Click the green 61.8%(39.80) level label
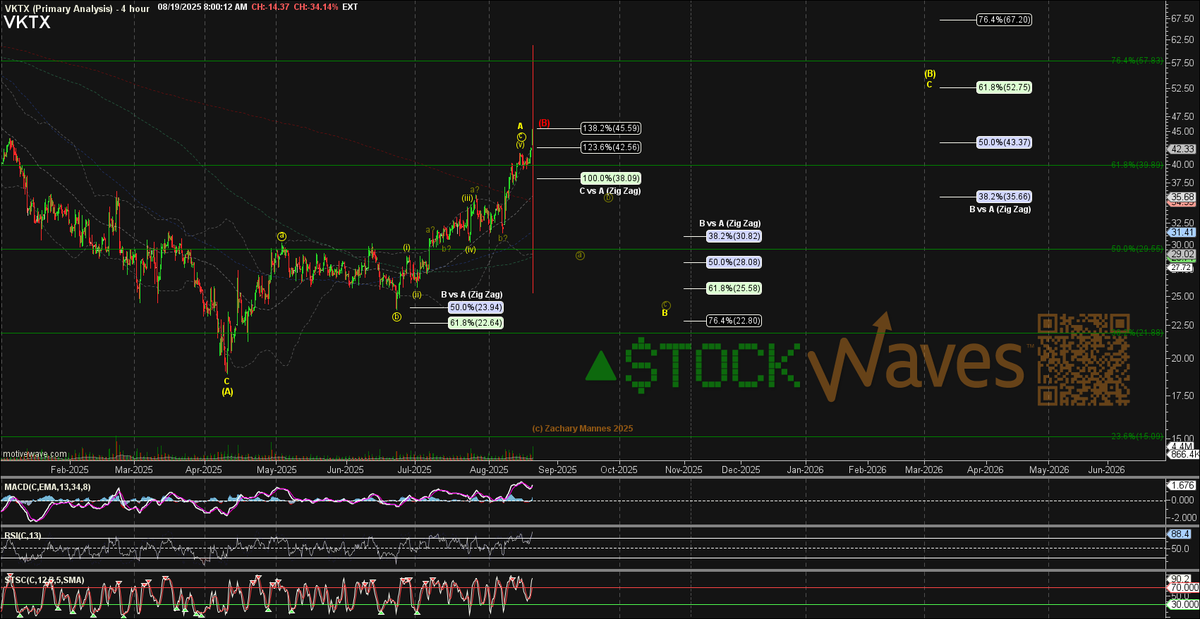The image size is (1200, 619). click(x=1137, y=164)
